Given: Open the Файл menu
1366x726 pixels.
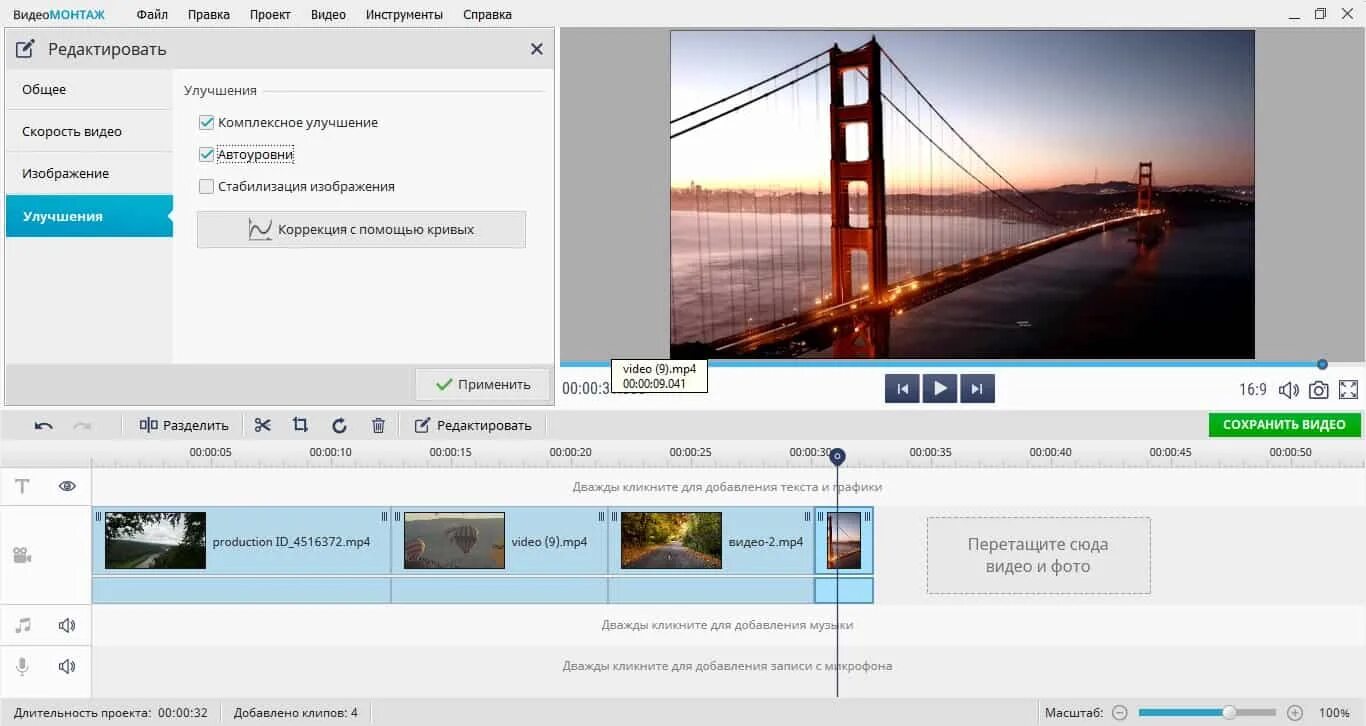Looking at the screenshot, I should click(152, 14).
